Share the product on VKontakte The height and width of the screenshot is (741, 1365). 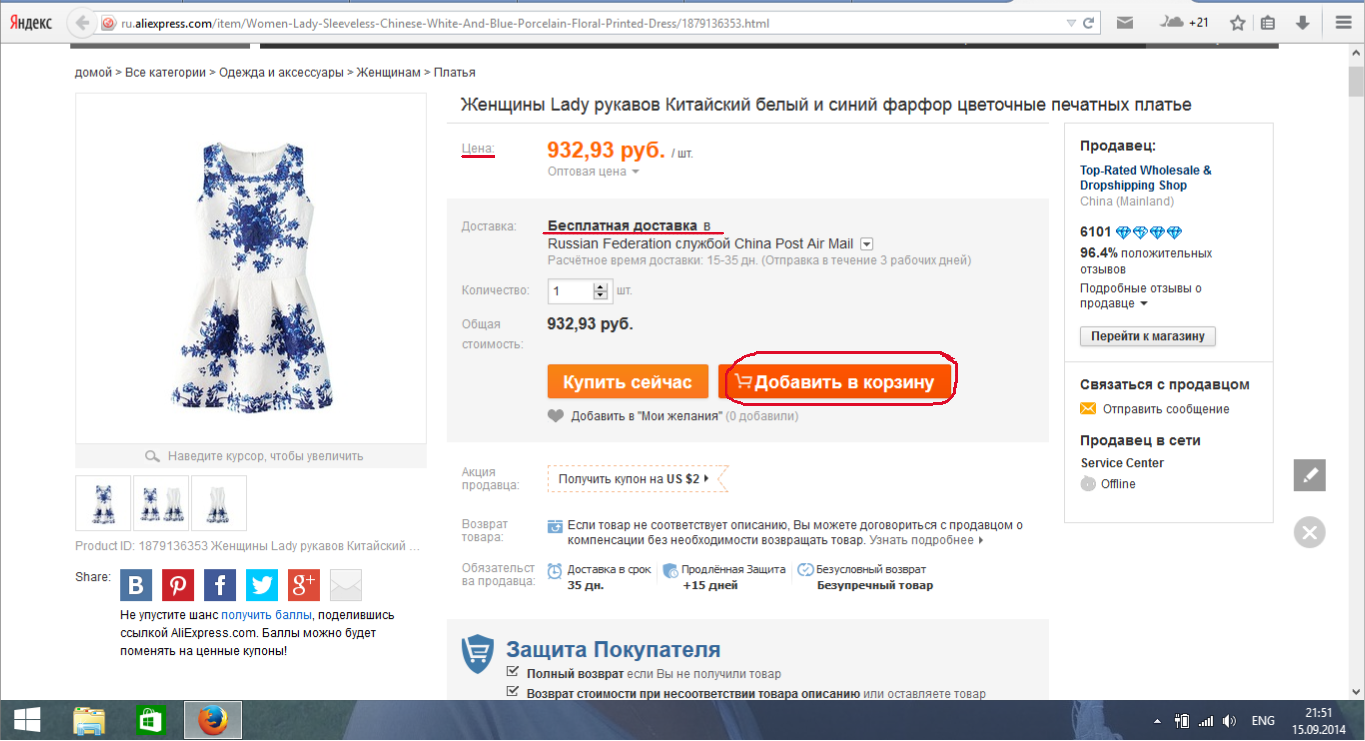pos(136,585)
